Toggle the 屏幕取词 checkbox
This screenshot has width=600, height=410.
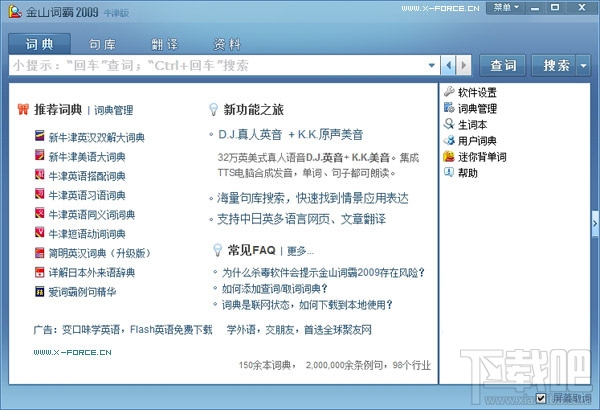tap(541, 399)
